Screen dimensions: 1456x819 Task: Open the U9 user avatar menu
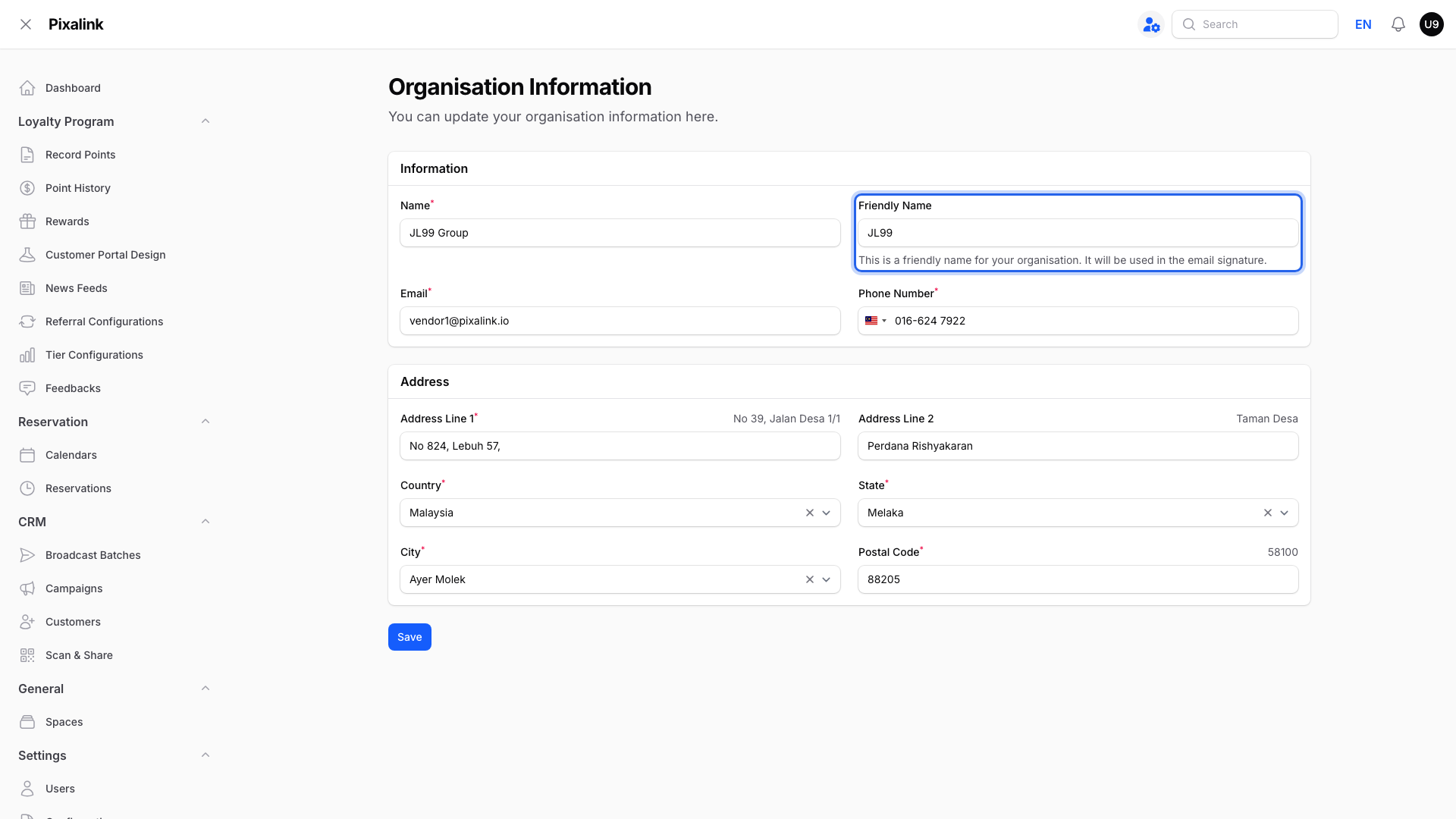coord(1432,24)
